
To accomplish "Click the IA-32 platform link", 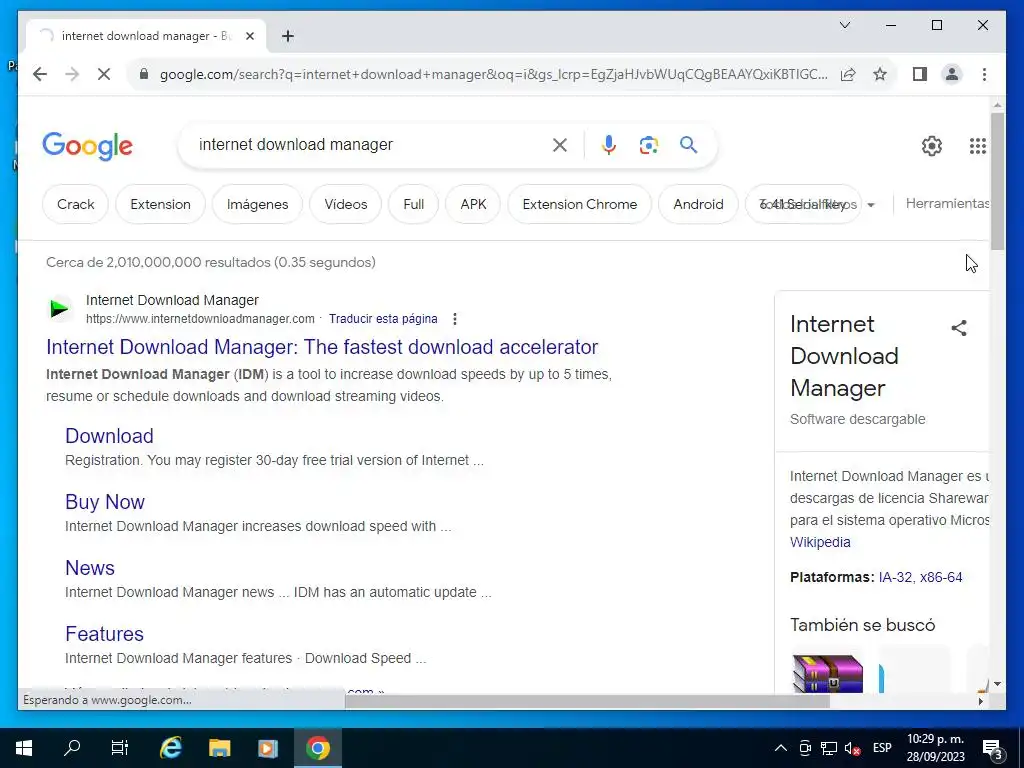I will click(x=895, y=577).
